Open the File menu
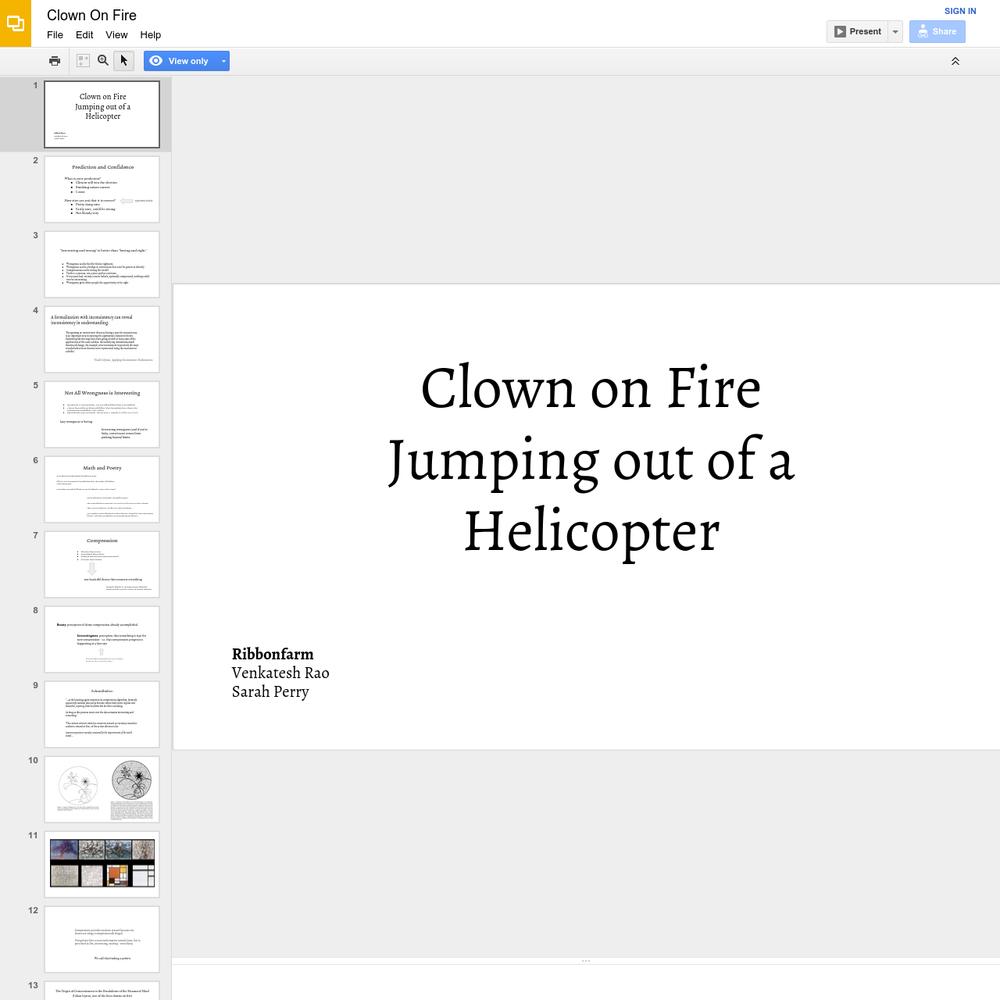 coord(55,35)
